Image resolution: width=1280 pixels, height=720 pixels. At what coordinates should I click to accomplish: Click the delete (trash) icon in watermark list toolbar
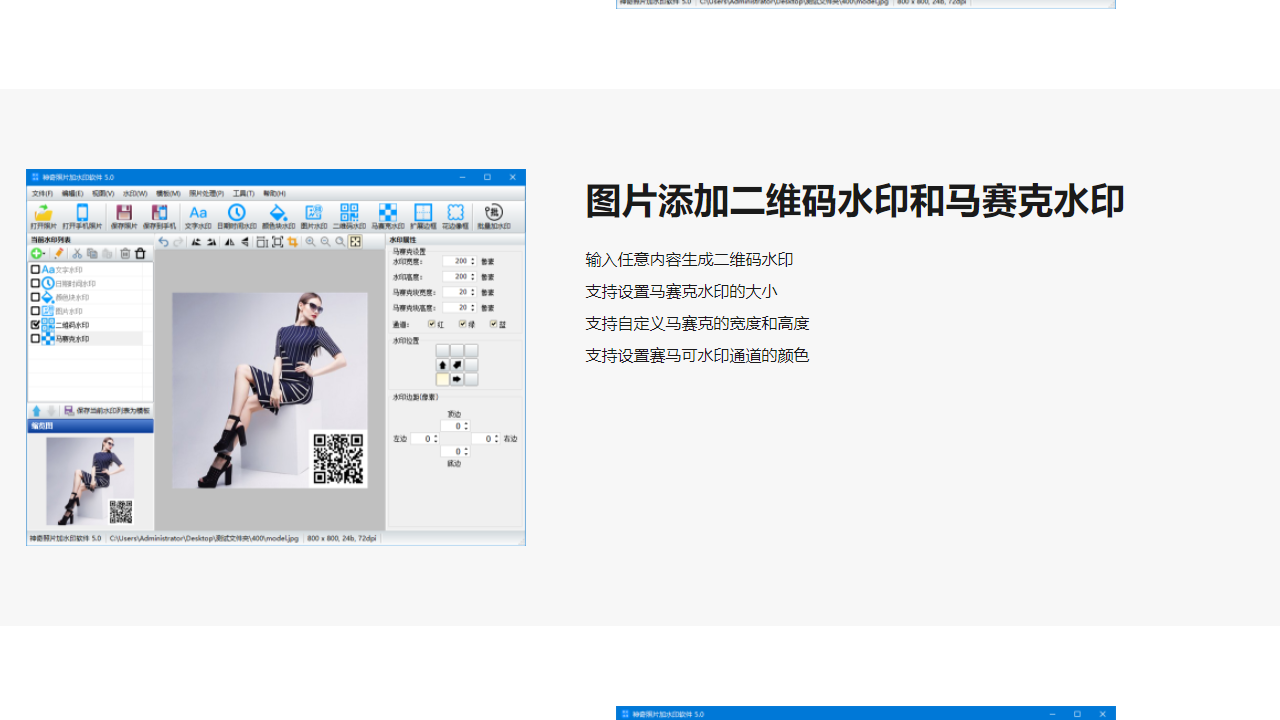[x=140, y=253]
